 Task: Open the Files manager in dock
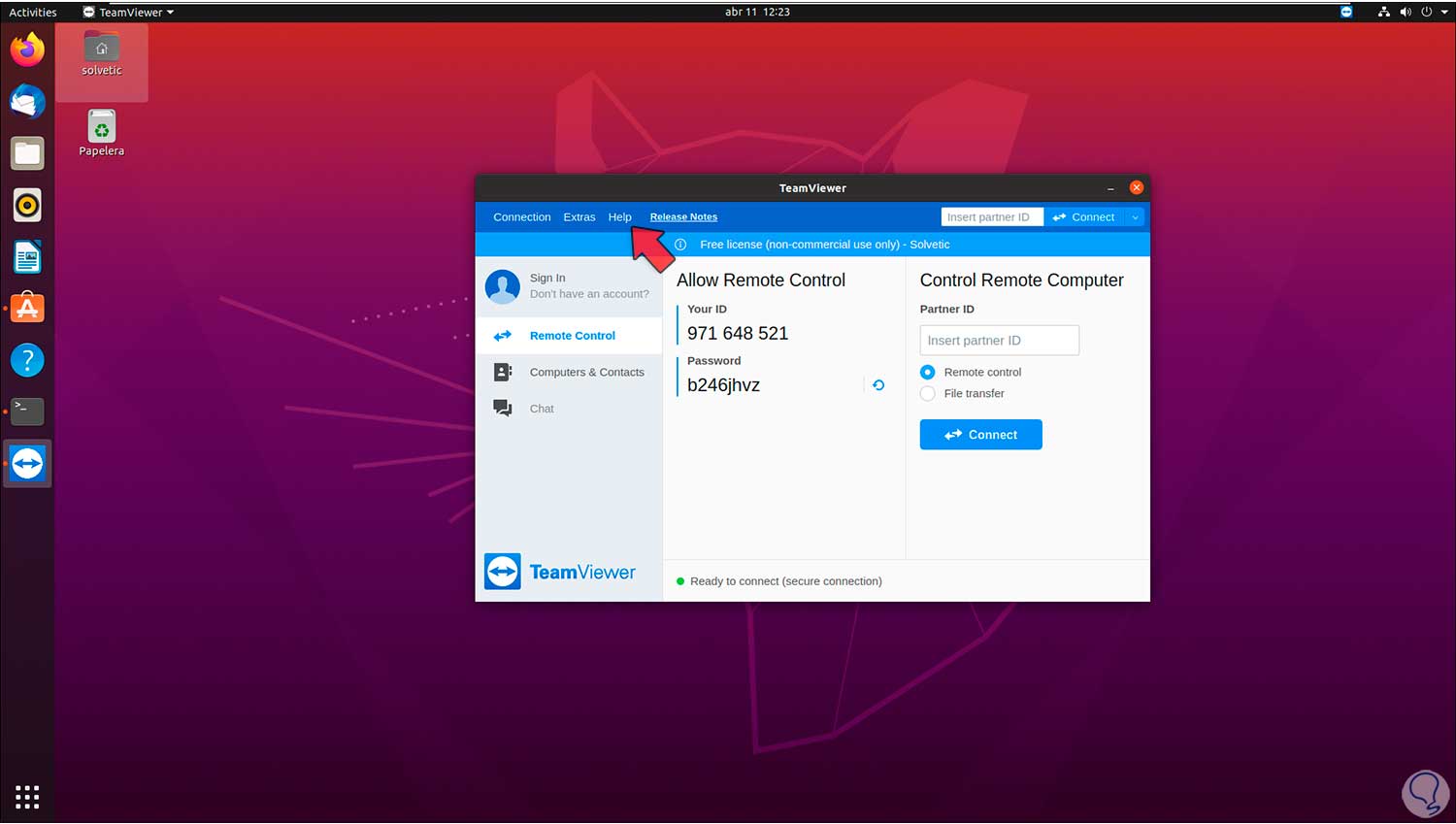[27, 153]
